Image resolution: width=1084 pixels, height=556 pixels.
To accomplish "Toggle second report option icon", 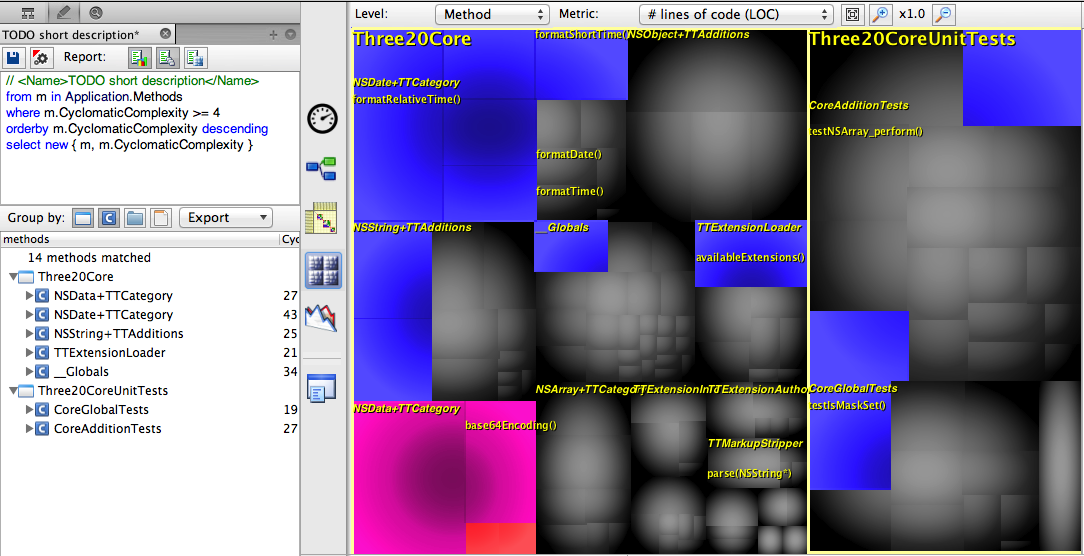I will pos(168,57).
